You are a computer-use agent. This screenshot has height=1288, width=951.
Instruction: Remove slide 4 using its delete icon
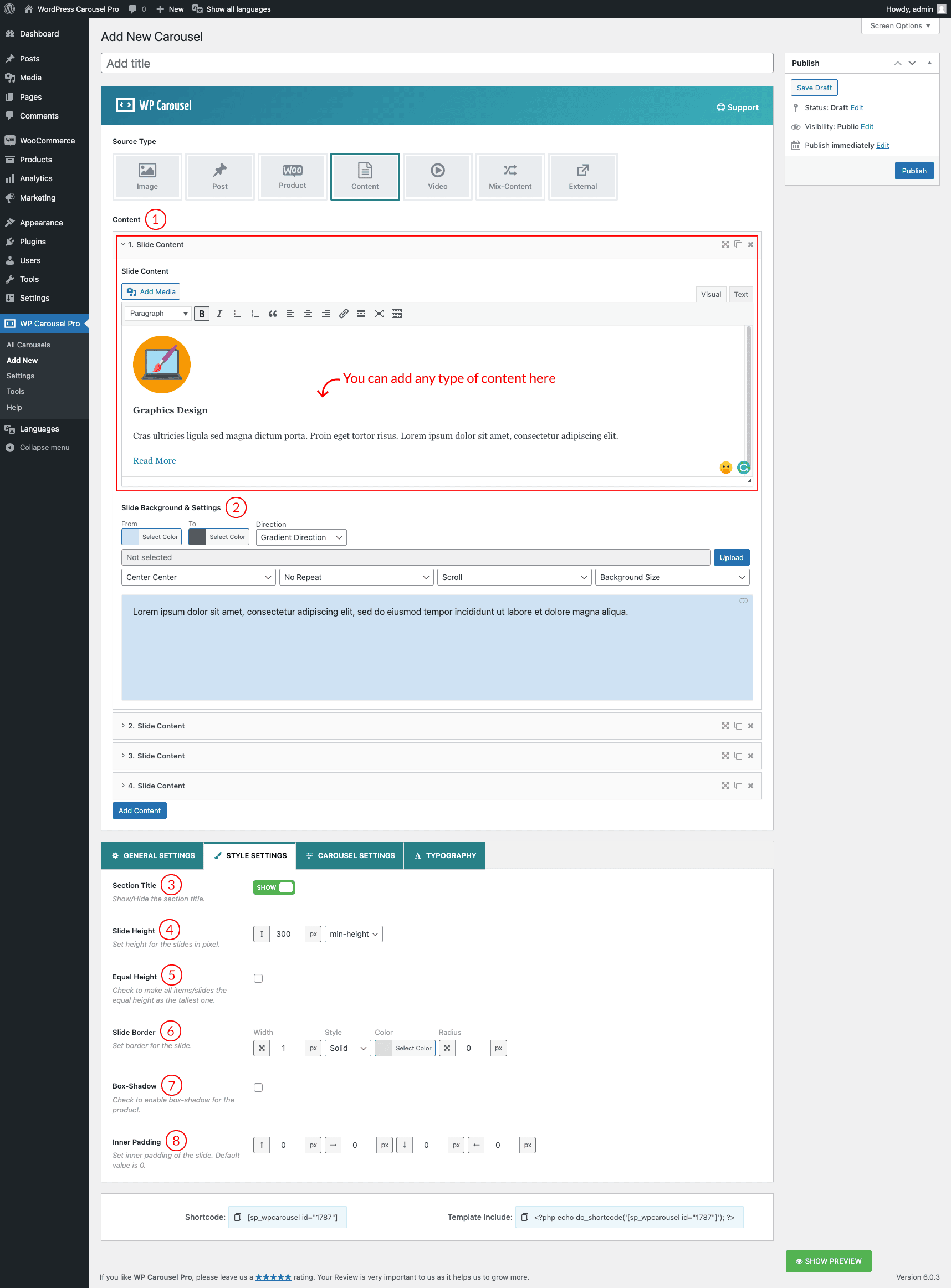click(751, 786)
